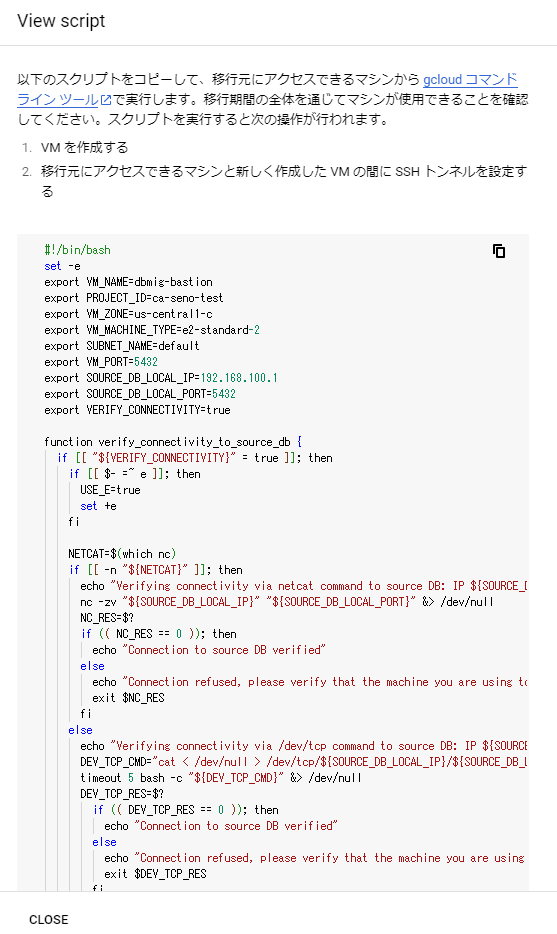Click list item VM を作成する

(85, 148)
